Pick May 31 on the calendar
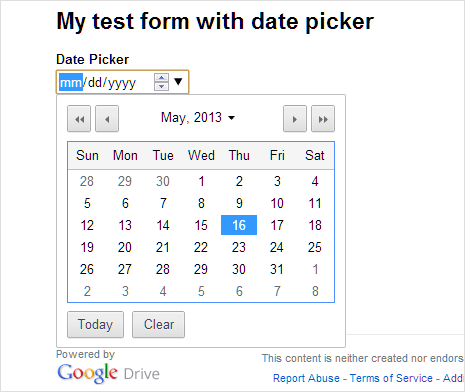This screenshot has height=392, width=465. [277, 269]
